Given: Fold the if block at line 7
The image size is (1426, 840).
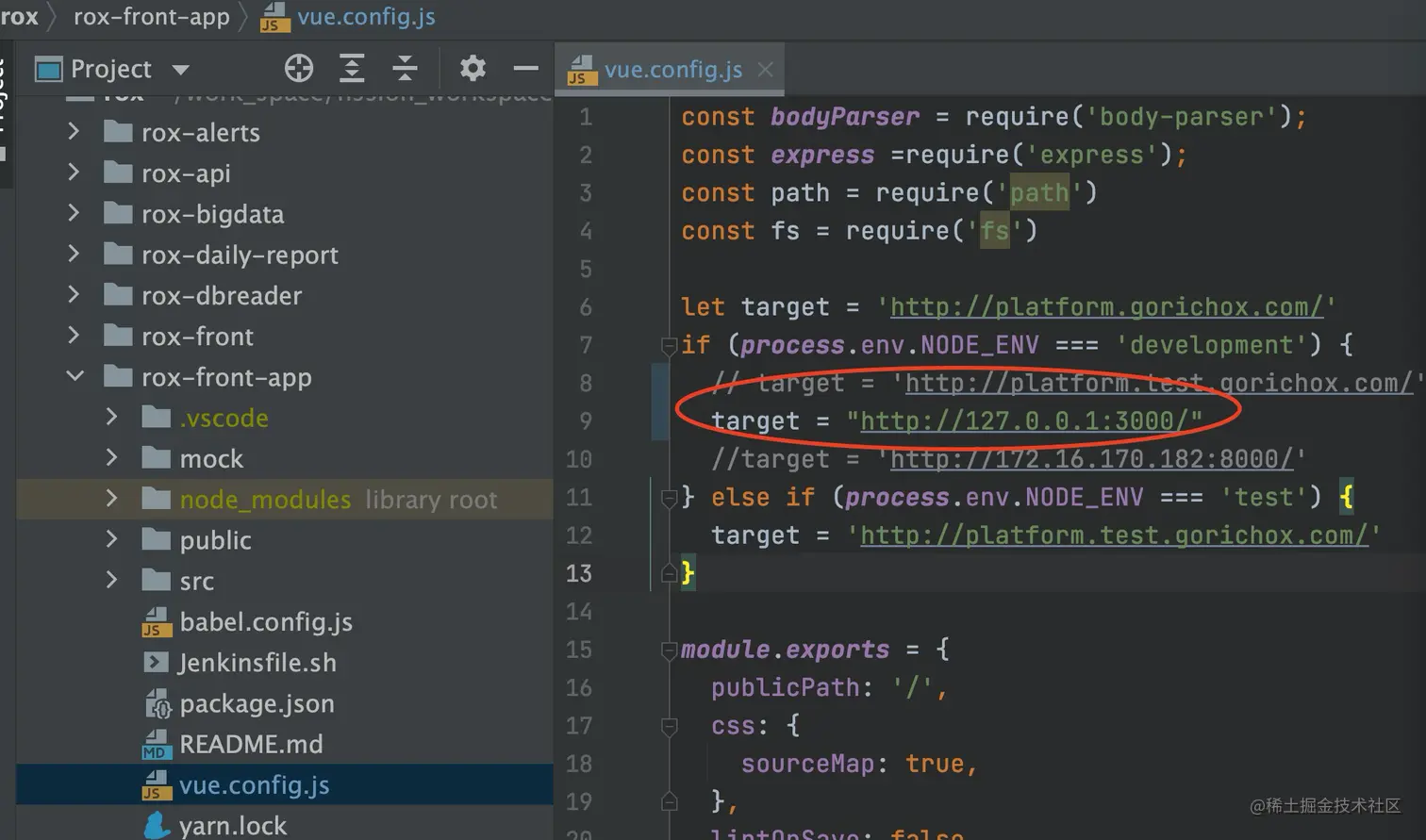Looking at the screenshot, I should [669, 345].
